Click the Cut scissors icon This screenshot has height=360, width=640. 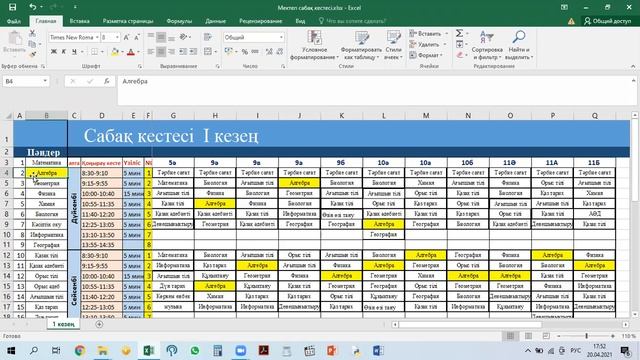(32, 33)
